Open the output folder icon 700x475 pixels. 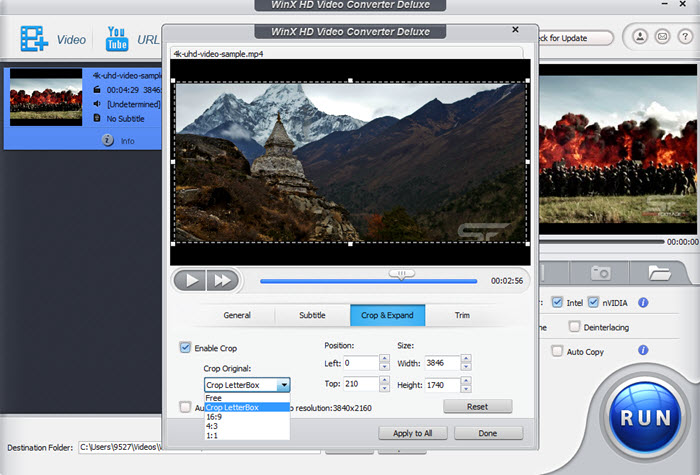click(659, 272)
